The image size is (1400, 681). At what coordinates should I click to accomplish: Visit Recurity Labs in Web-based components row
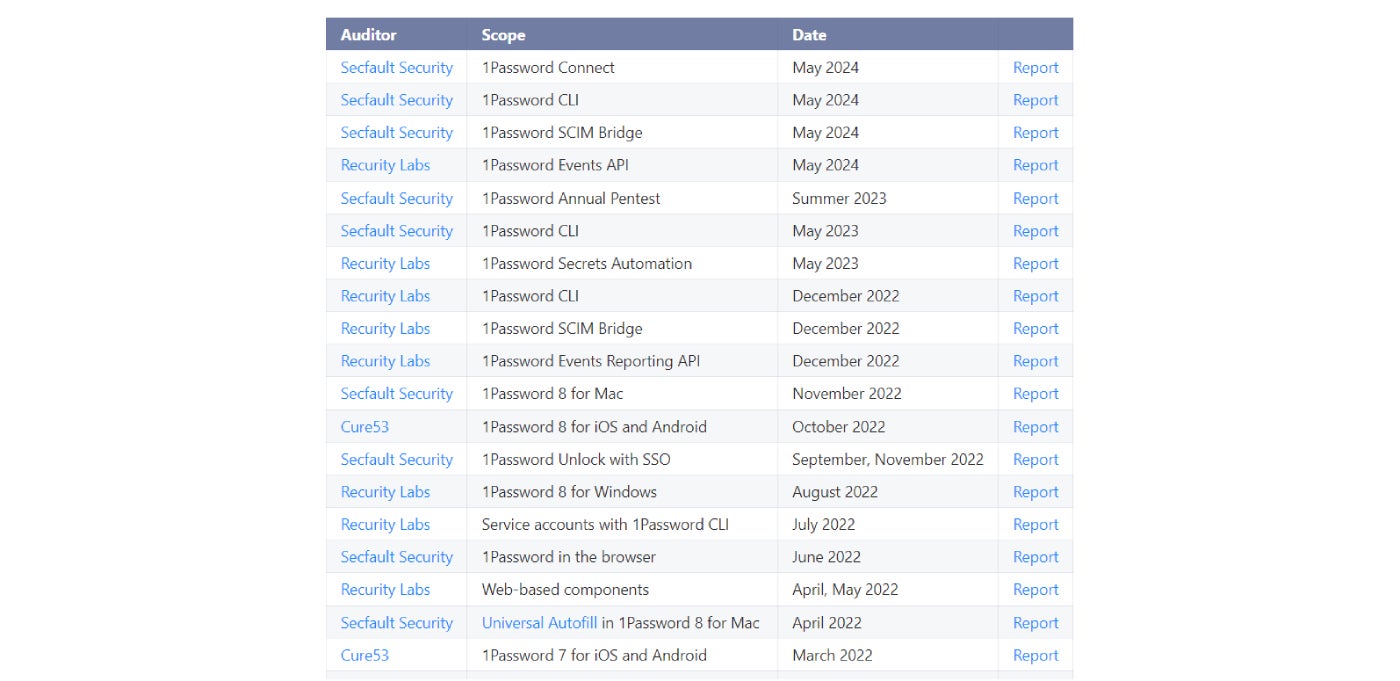pyautogui.click(x=385, y=590)
